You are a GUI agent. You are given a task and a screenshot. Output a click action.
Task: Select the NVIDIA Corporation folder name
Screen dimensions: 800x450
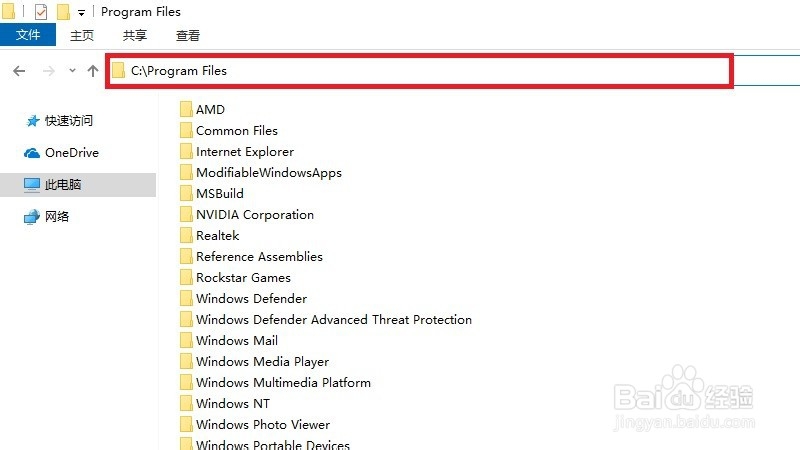pos(255,215)
